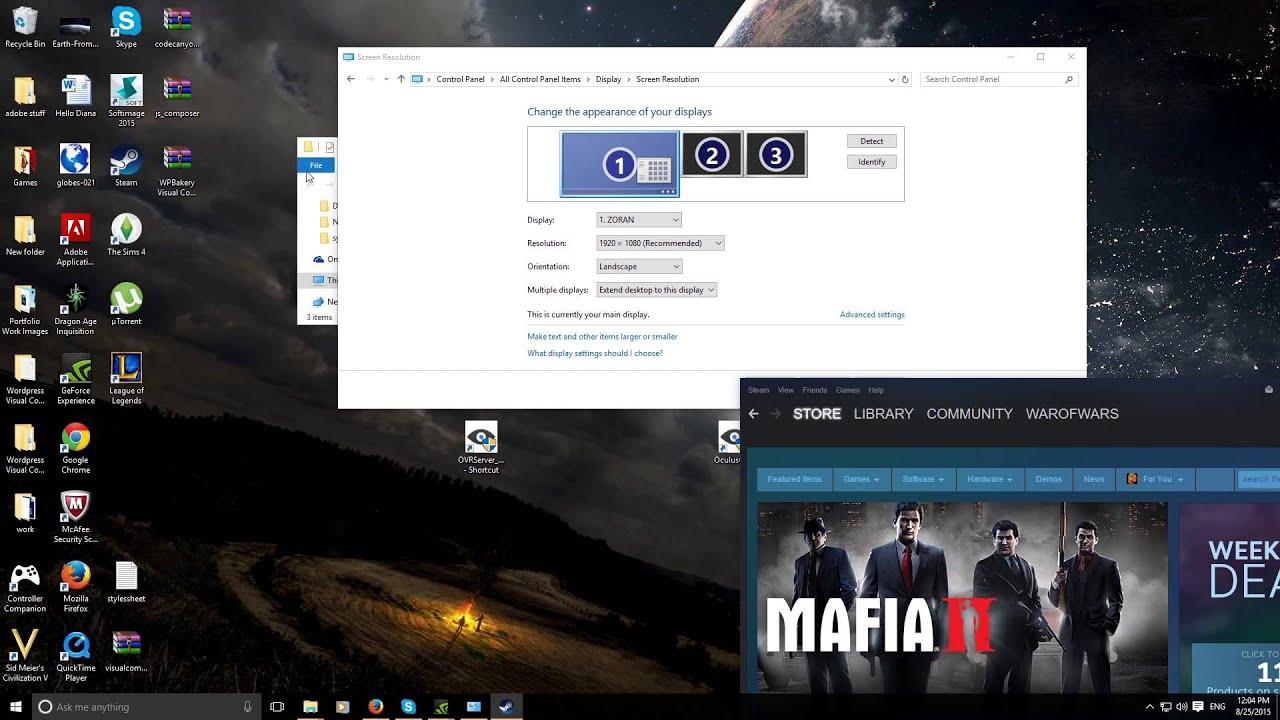Expand Steam store Hardware dropdown
This screenshot has height=720, width=1280.
coord(989,479)
